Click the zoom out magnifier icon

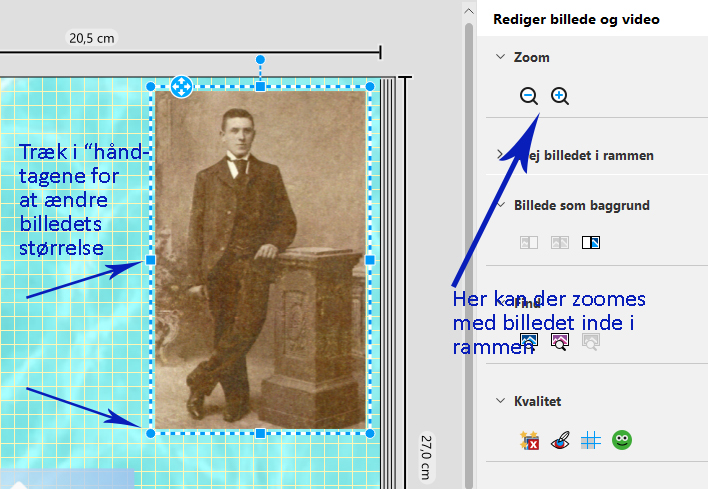click(529, 96)
